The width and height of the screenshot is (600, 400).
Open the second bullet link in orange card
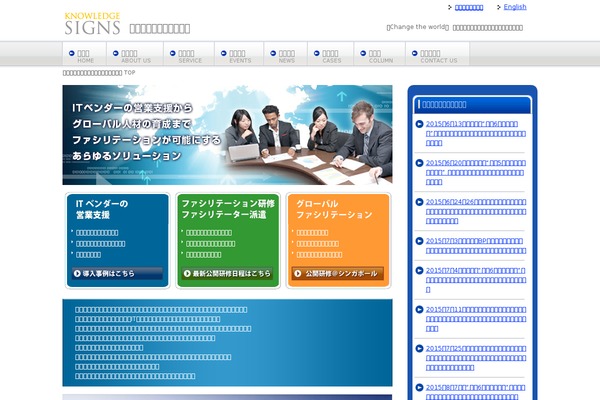(x=318, y=244)
